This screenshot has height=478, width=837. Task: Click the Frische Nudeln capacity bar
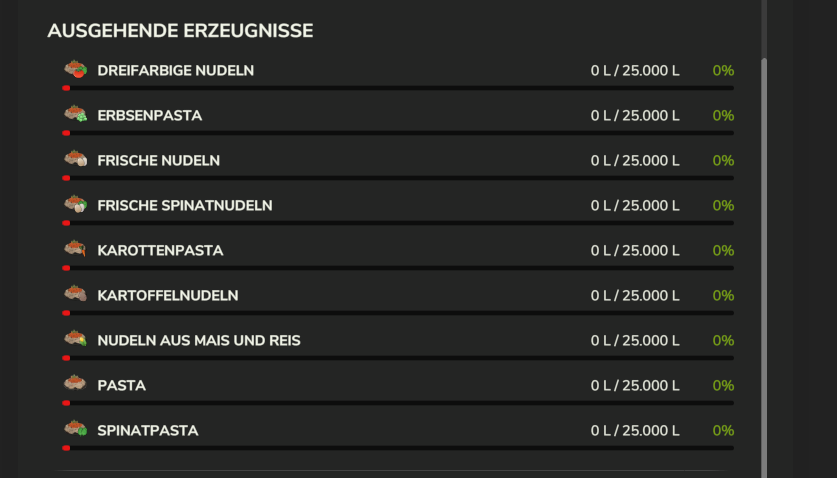(398, 178)
